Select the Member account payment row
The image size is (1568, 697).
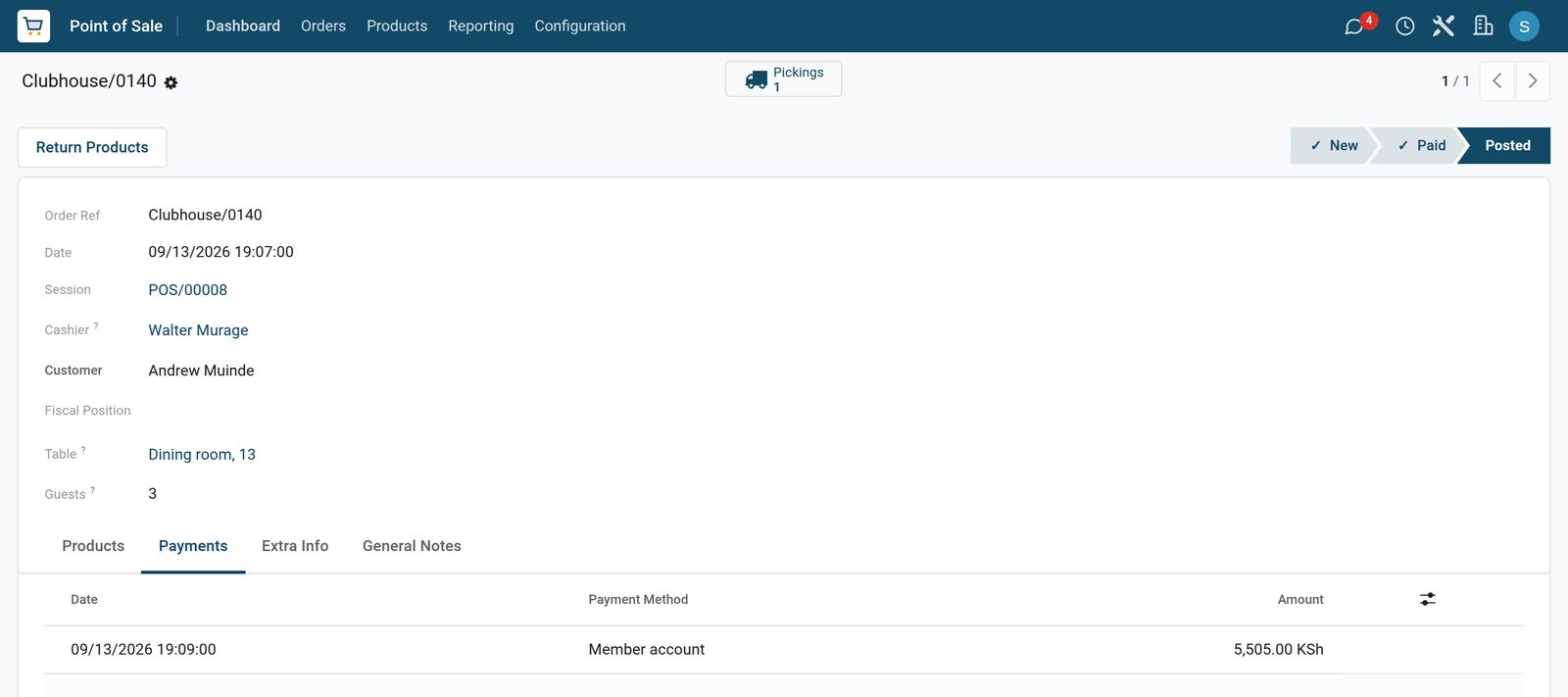(x=784, y=650)
